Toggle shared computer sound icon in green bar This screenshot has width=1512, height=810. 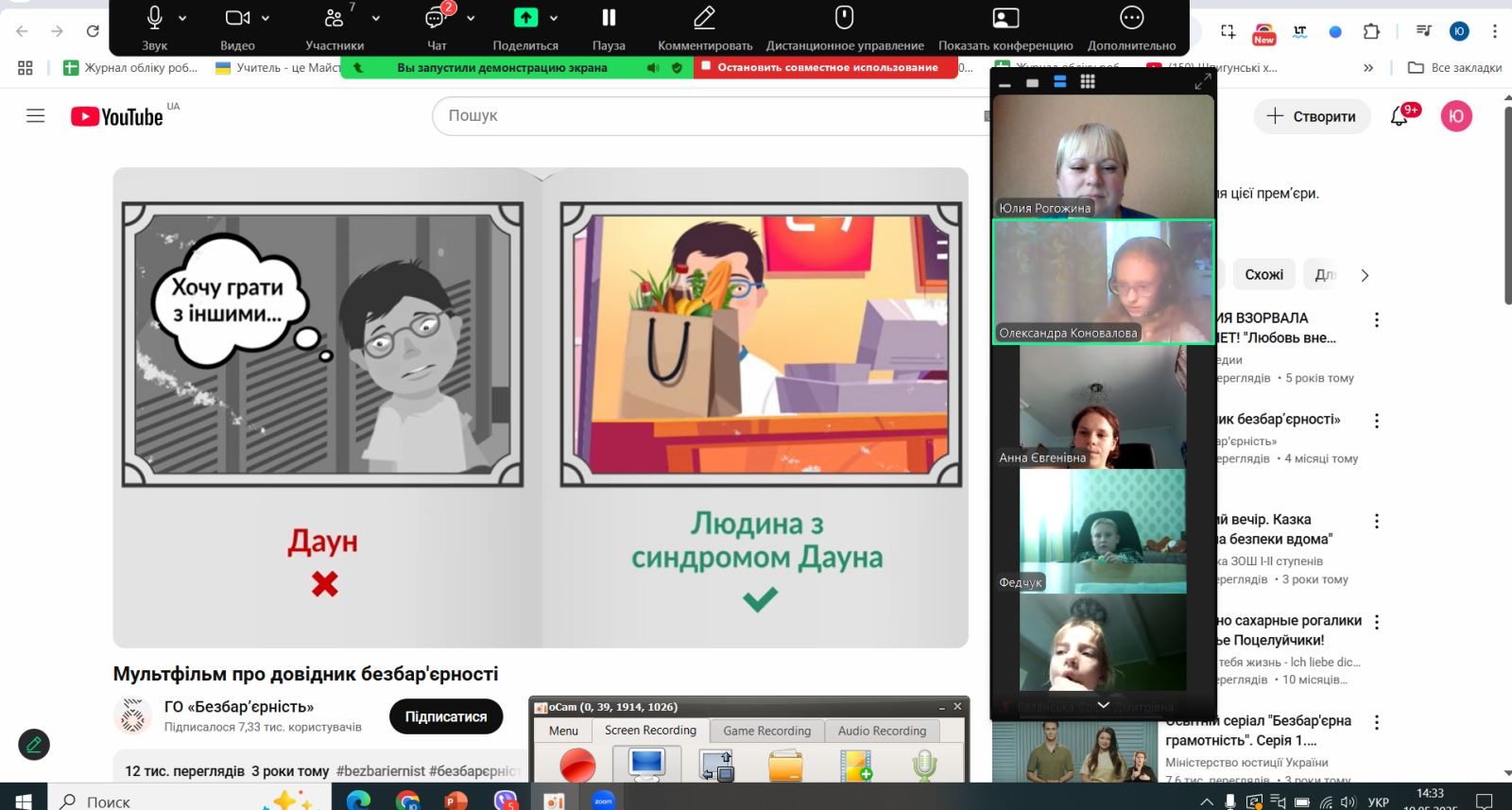(x=652, y=68)
